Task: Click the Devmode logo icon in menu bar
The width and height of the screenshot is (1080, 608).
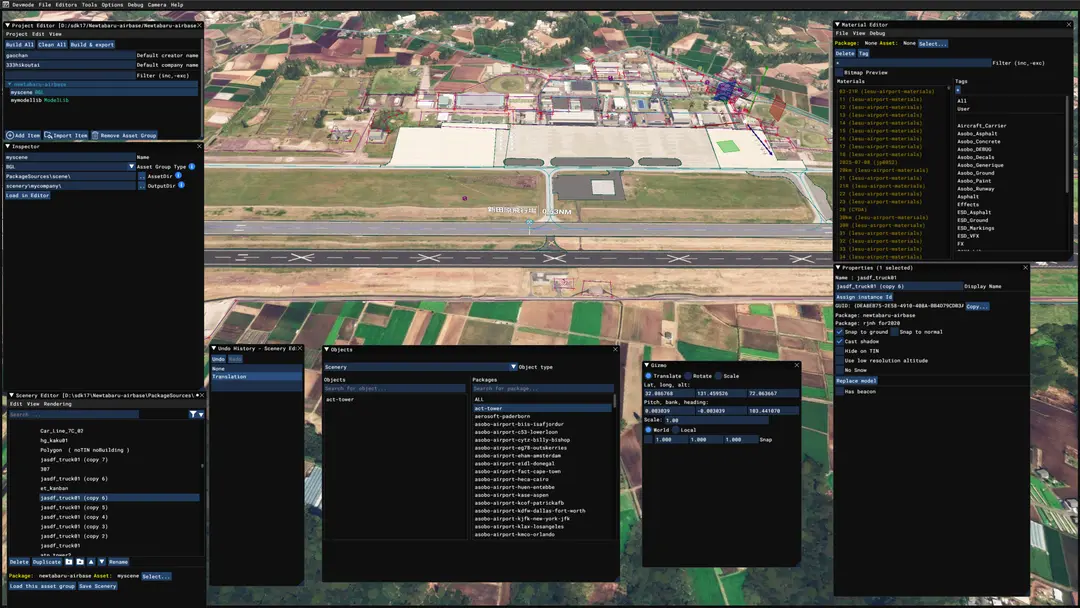Action: coord(6,4)
